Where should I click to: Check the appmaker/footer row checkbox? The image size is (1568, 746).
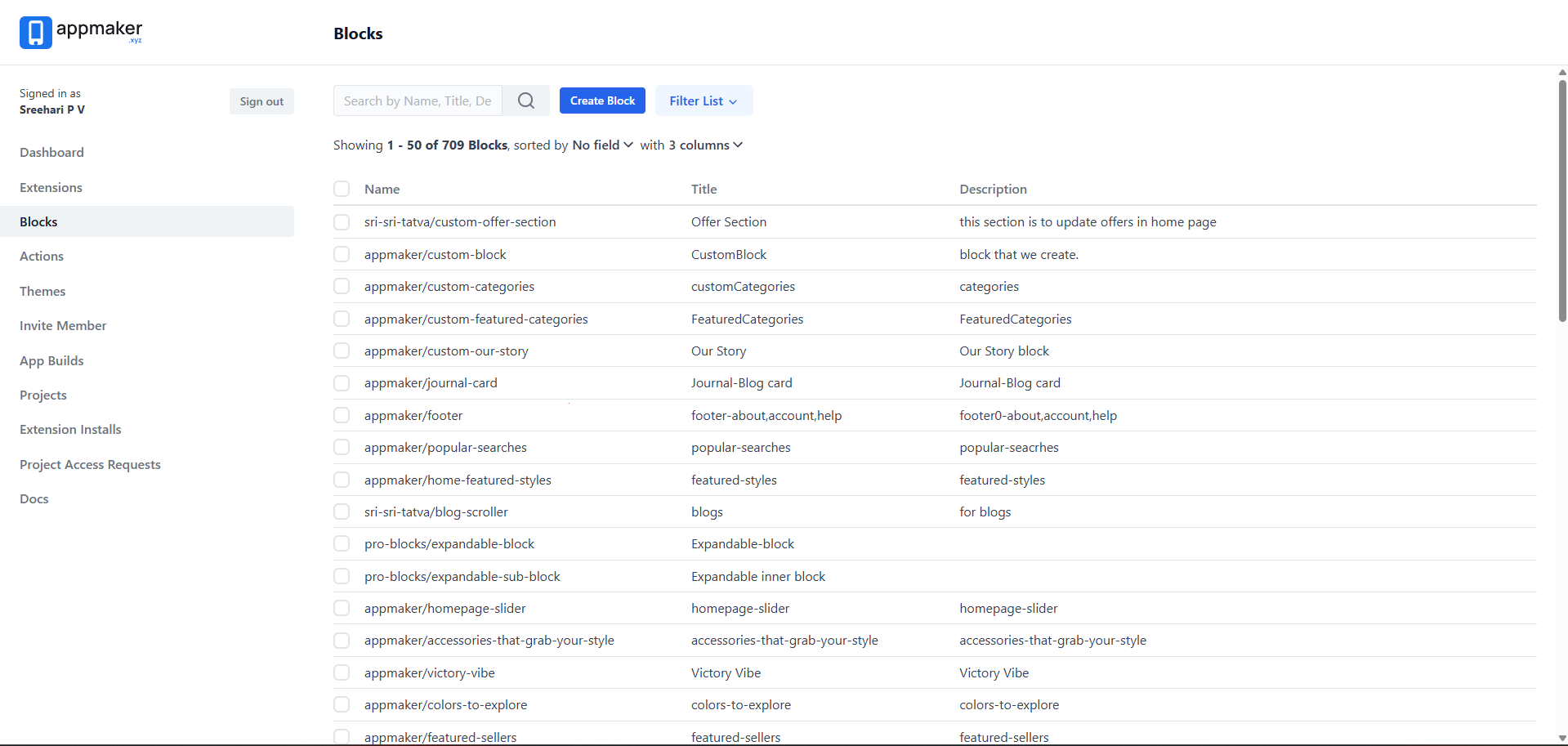(342, 415)
